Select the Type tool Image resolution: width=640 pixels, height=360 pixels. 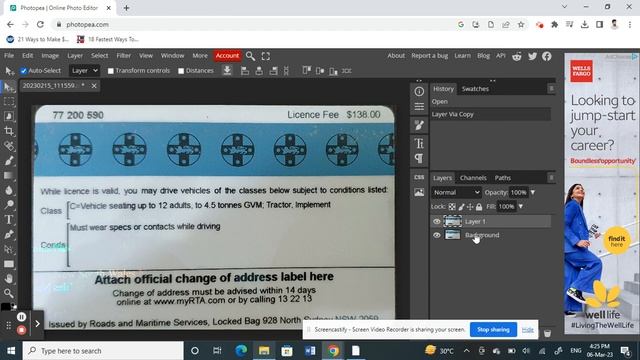click(x=9, y=220)
